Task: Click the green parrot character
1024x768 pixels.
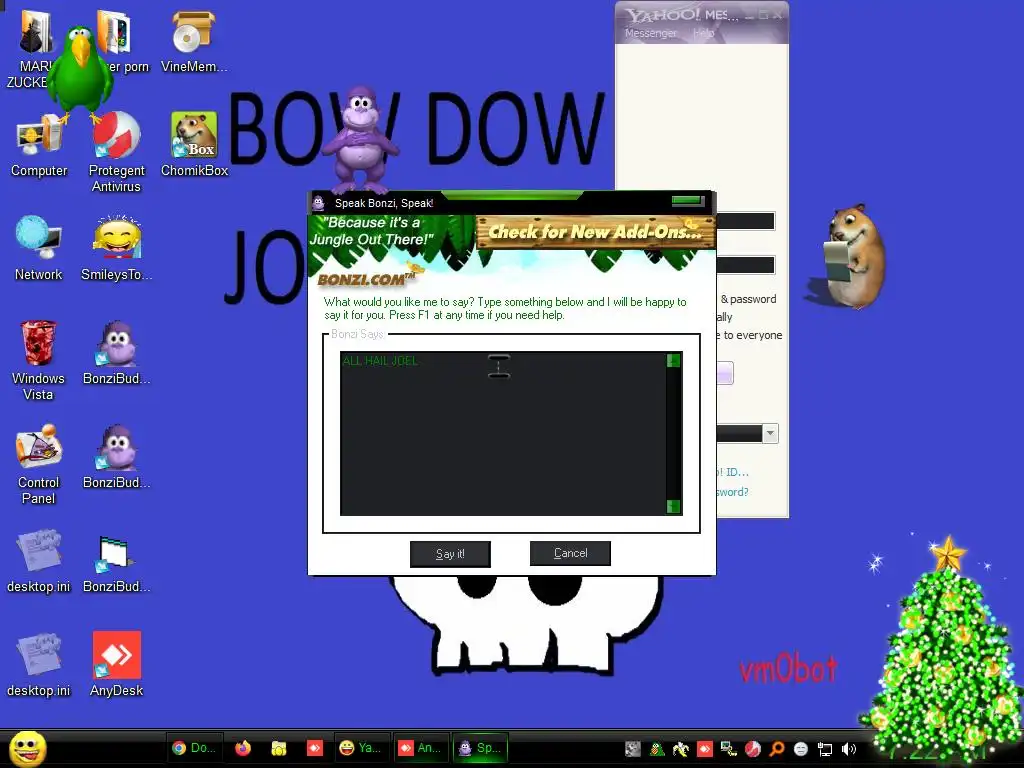Action: (x=80, y=73)
